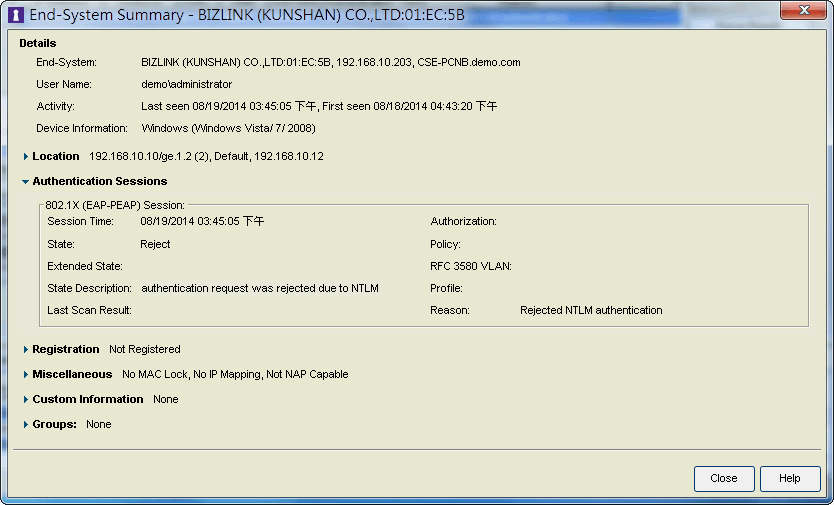Click the Last Scan Result label
Image resolution: width=834 pixels, height=505 pixels.
(89, 310)
